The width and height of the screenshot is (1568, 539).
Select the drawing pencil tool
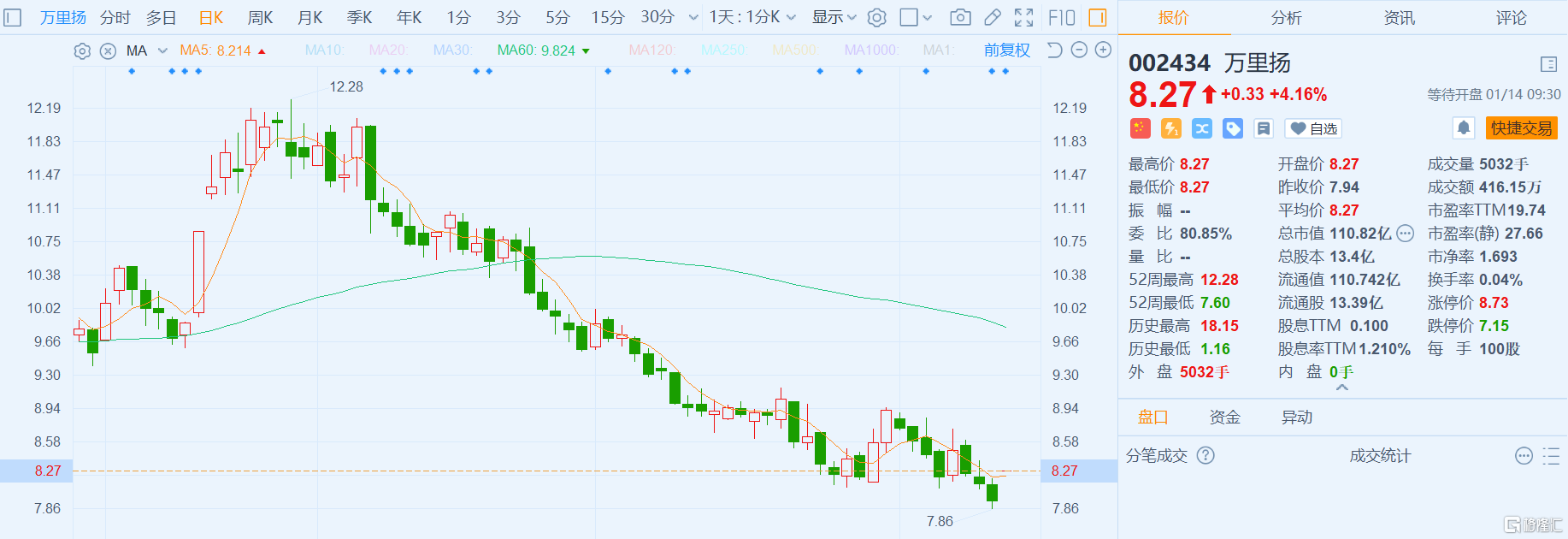[992, 17]
